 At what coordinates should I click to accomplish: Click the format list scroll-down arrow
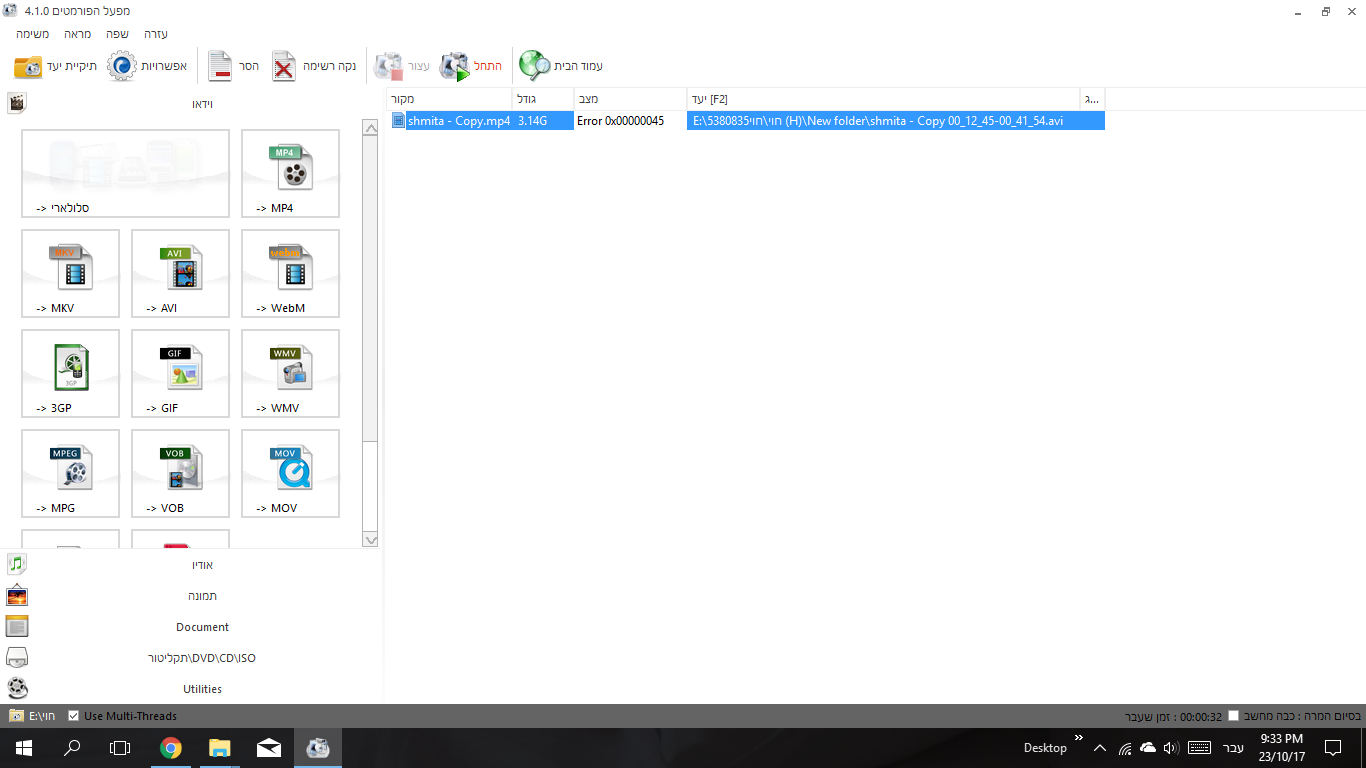click(x=370, y=540)
